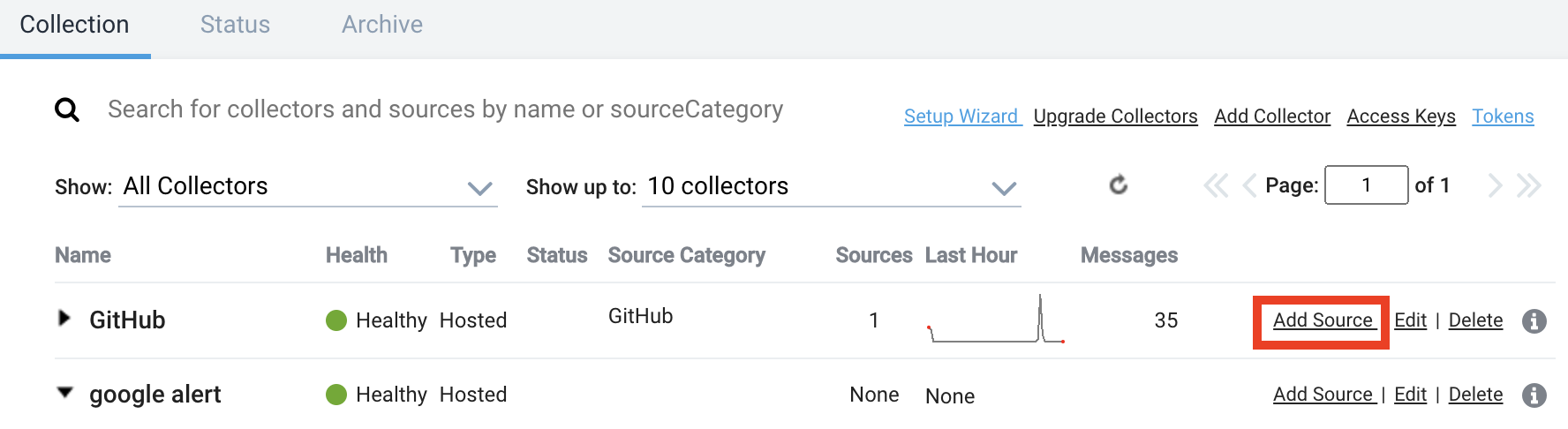Open info icon for google alert collector
This screenshot has width=1568, height=429.
[x=1534, y=395]
